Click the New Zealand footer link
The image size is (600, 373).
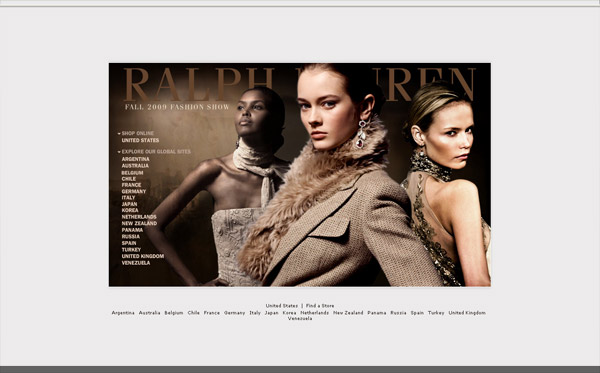coord(348,313)
